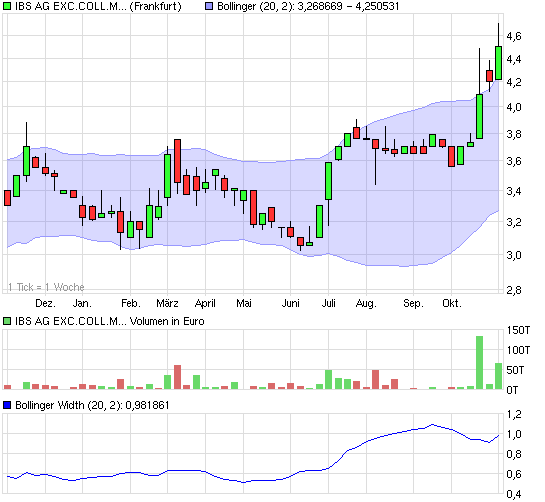Click the large green July candlestick body
The height and width of the screenshot is (502, 545).
tap(328, 181)
